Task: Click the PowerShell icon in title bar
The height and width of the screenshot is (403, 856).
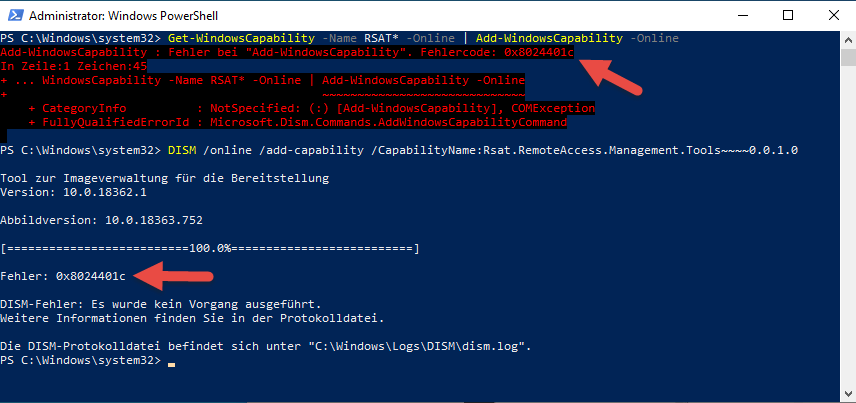Action: (x=14, y=15)
